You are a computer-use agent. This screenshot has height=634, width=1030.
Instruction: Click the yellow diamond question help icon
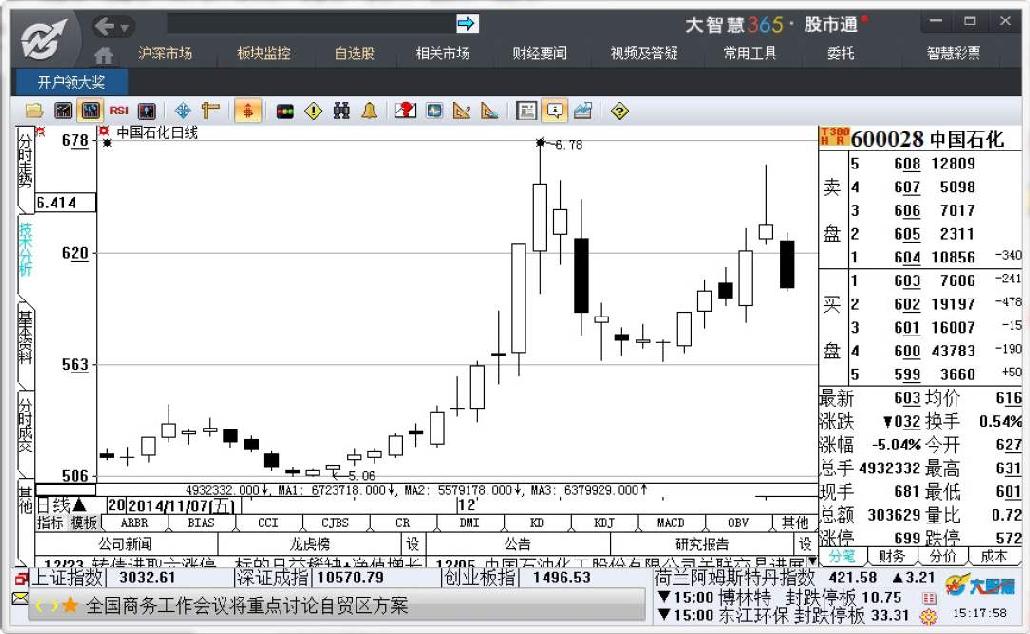[619, 111]
